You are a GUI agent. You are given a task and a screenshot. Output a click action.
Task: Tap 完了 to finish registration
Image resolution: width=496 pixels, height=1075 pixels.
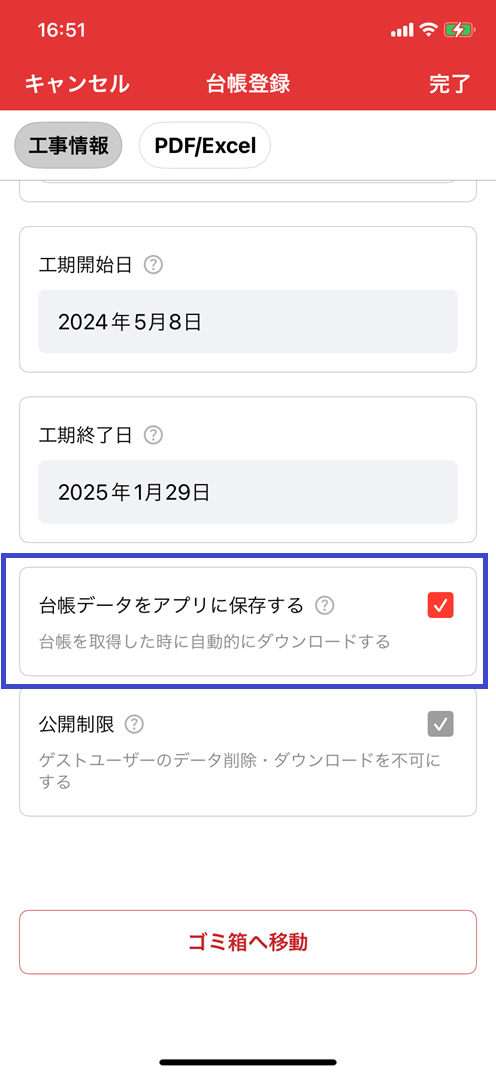tap(450, 84)
